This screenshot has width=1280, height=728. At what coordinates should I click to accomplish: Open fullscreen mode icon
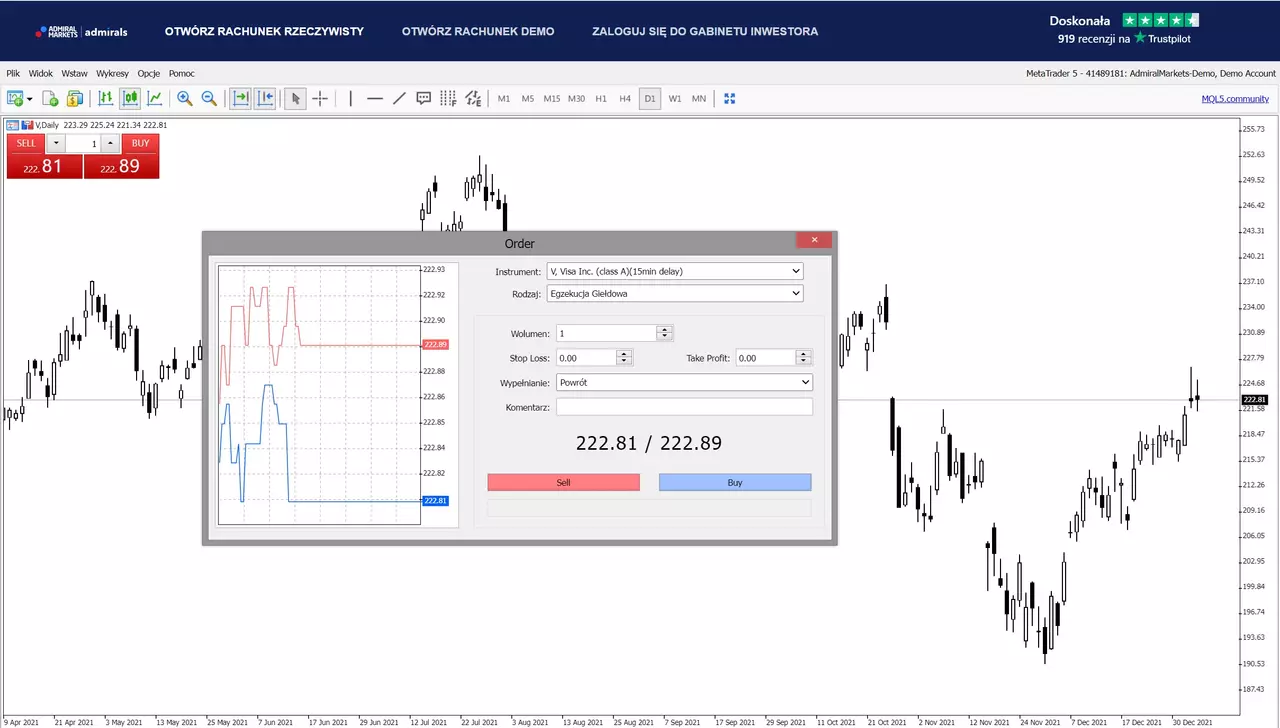point(730,98)
